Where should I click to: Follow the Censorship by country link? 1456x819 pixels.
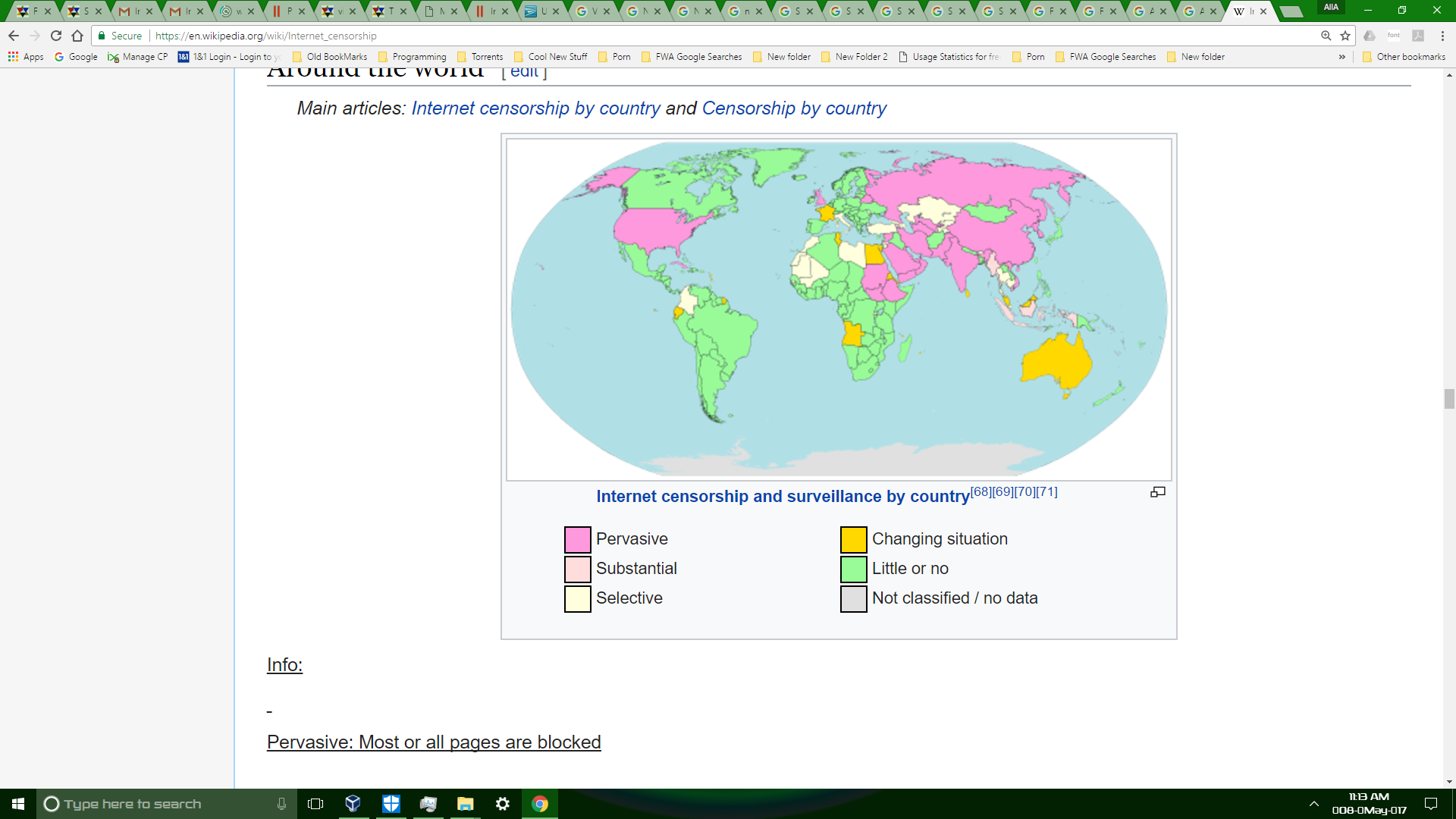[793, 108]
